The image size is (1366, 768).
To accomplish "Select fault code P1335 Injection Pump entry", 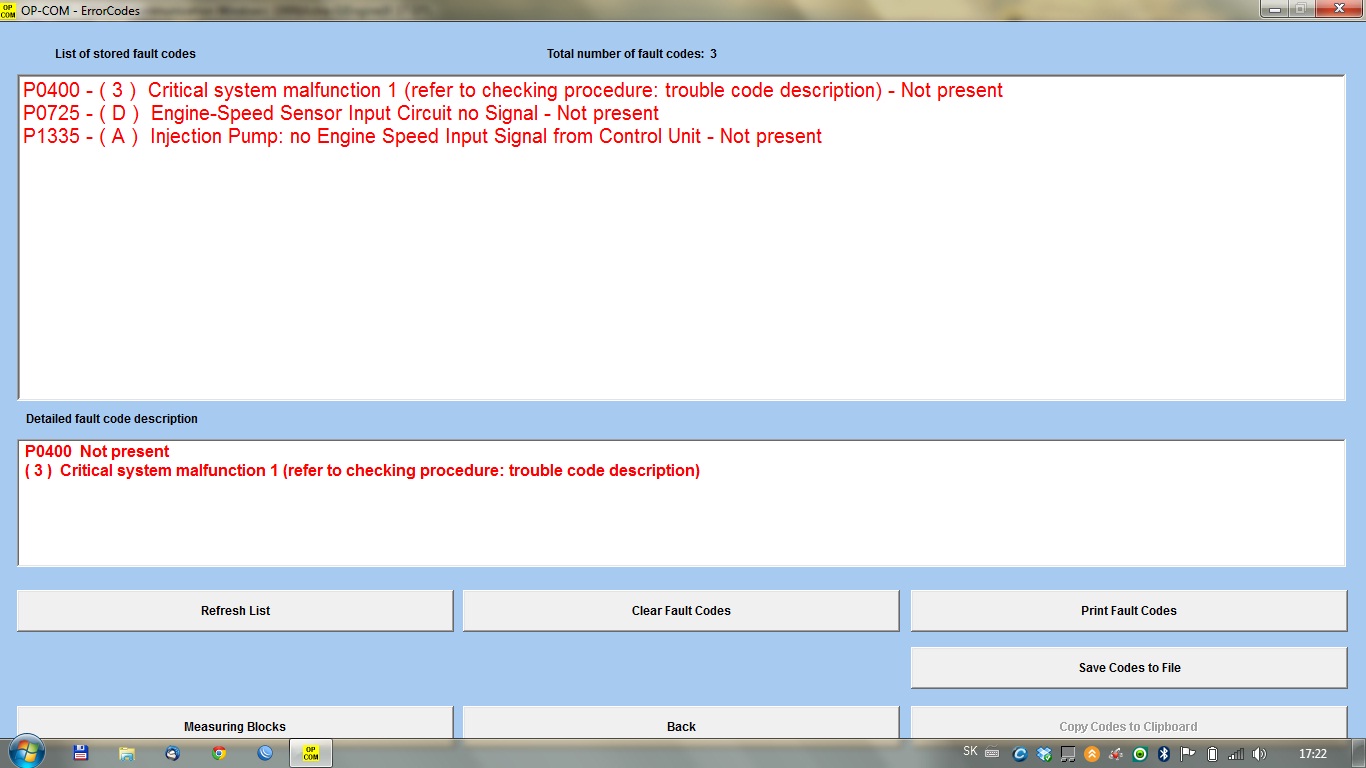I will point(422,137).
